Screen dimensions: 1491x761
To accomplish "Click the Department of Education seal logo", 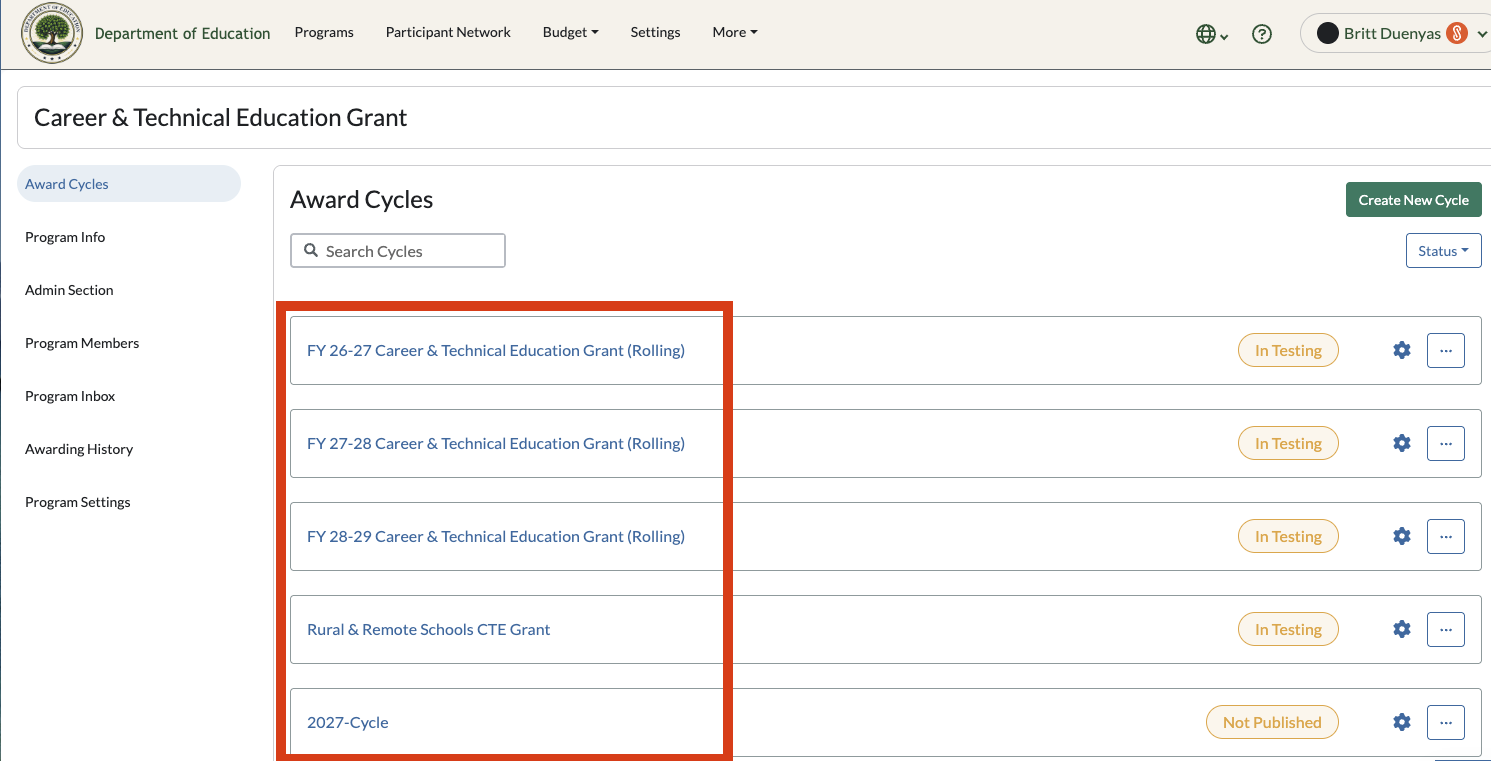I will coord(52,33).
